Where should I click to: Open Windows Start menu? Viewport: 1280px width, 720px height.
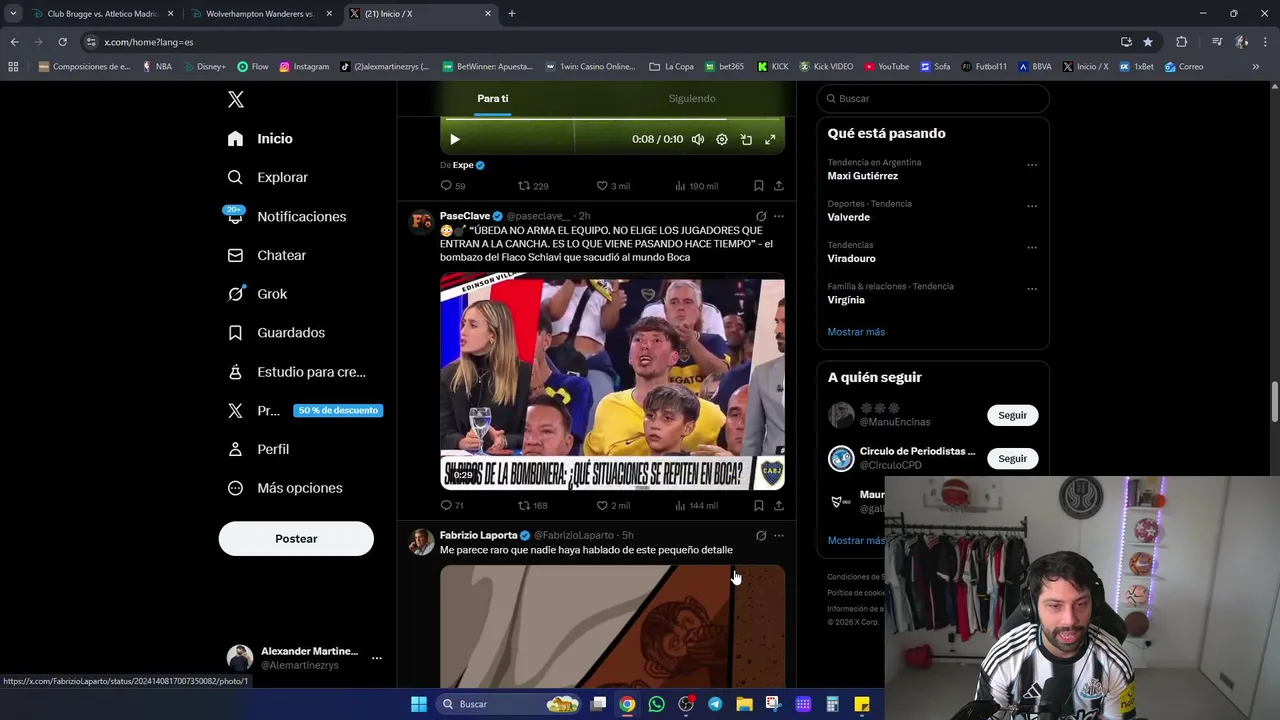419,704
